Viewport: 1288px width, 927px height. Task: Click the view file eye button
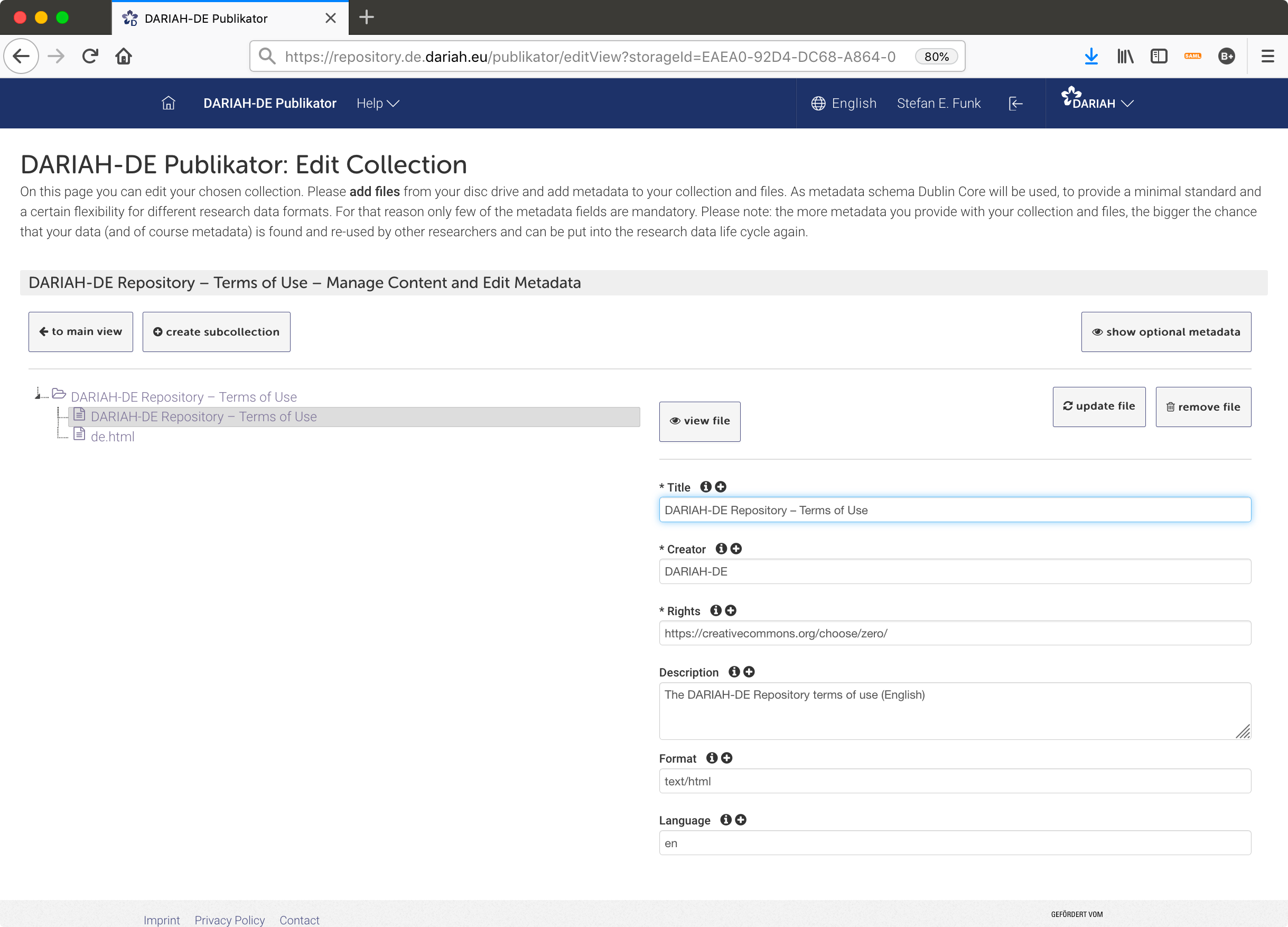(699, 421)
